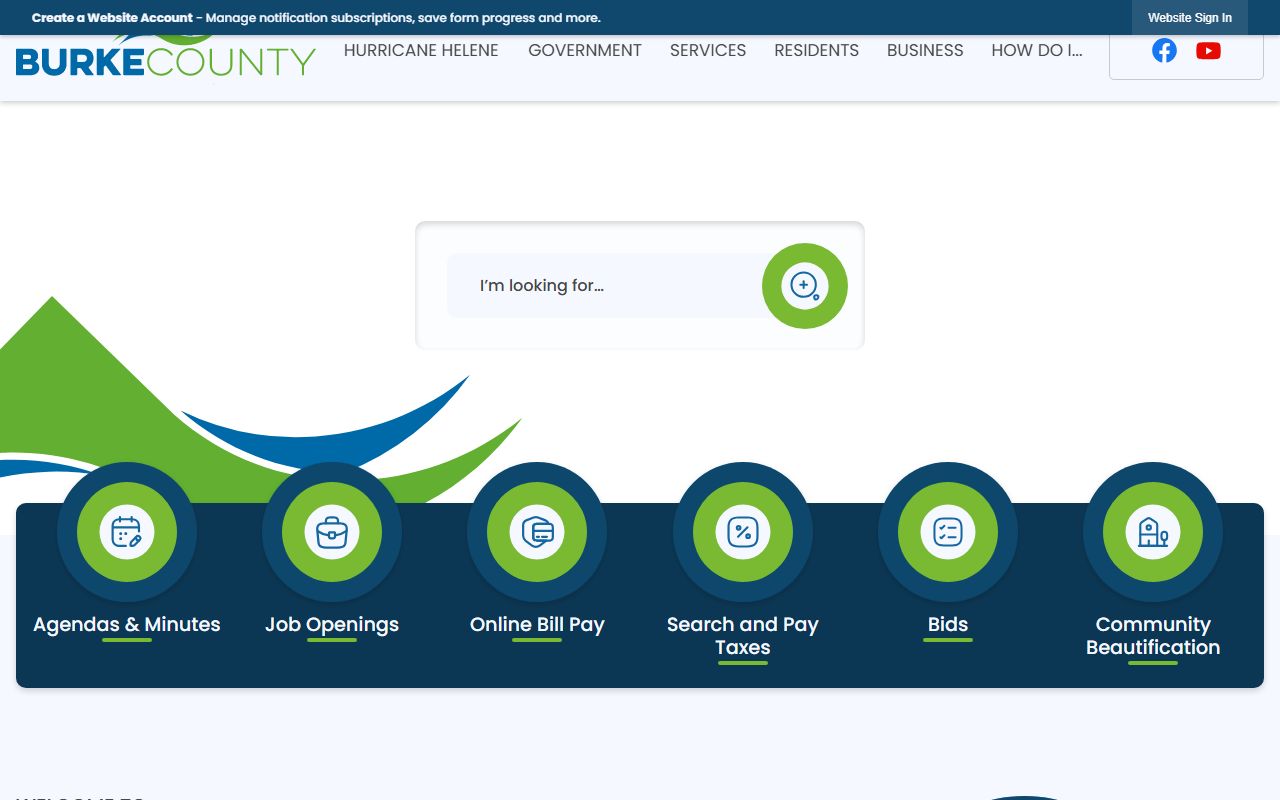1280x800 pixels.
Task: Expand the Residents navigation menu
Action: coord(816,51)
